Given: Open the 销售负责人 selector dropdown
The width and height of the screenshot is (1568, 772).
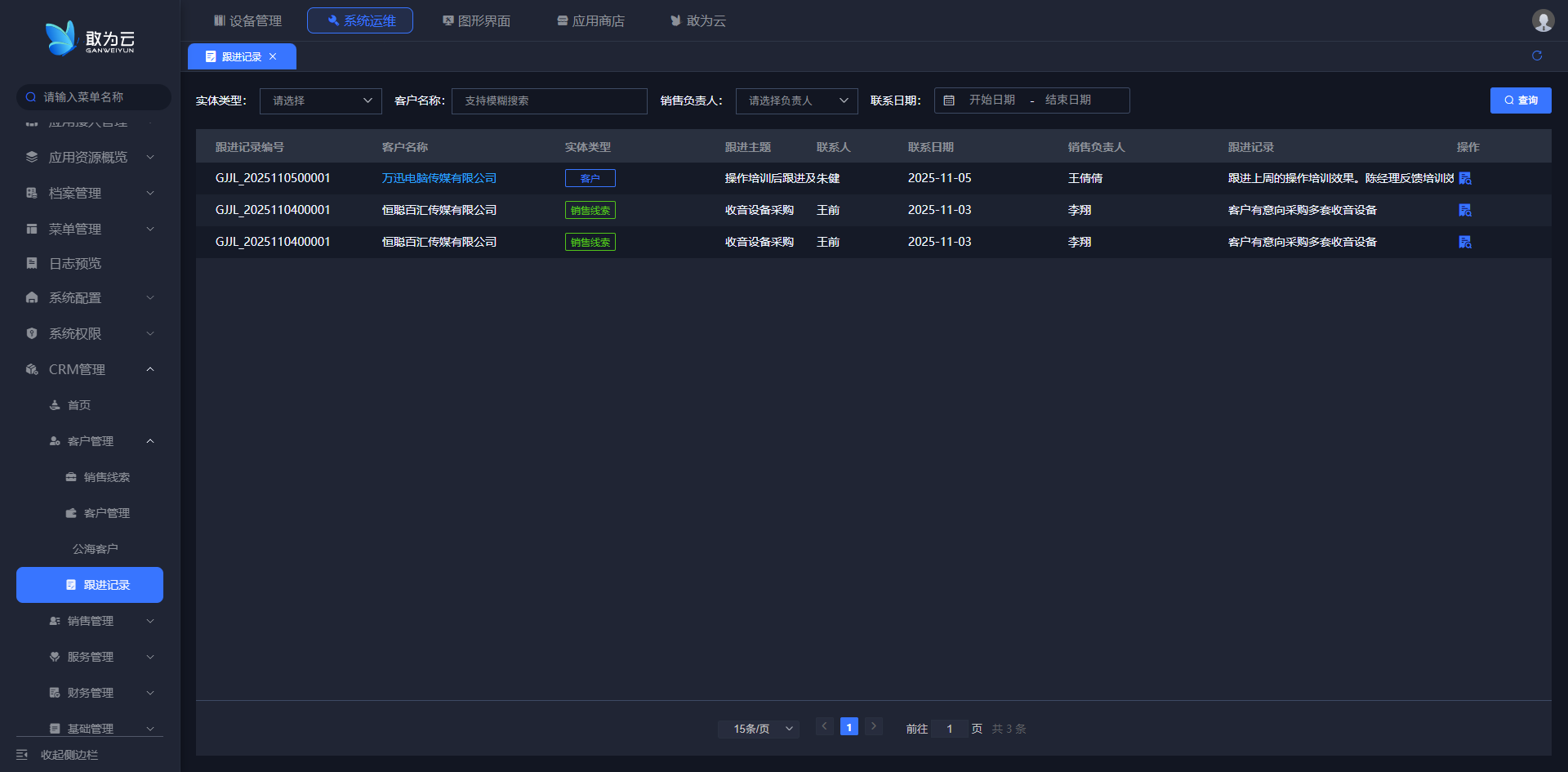Looking at the screenshot, I should (x=796, y=100).
